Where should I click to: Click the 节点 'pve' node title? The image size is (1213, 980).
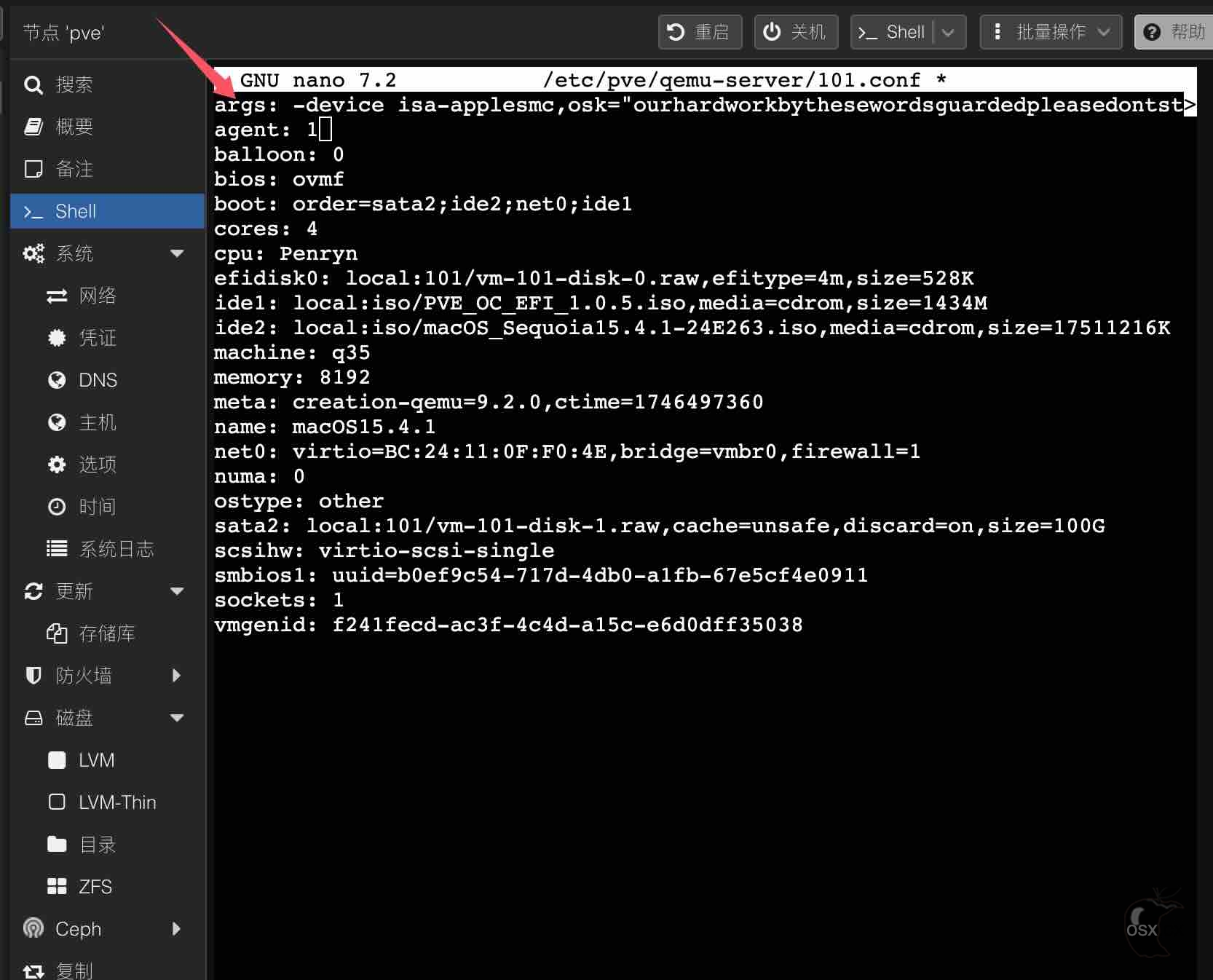(64, 32)
